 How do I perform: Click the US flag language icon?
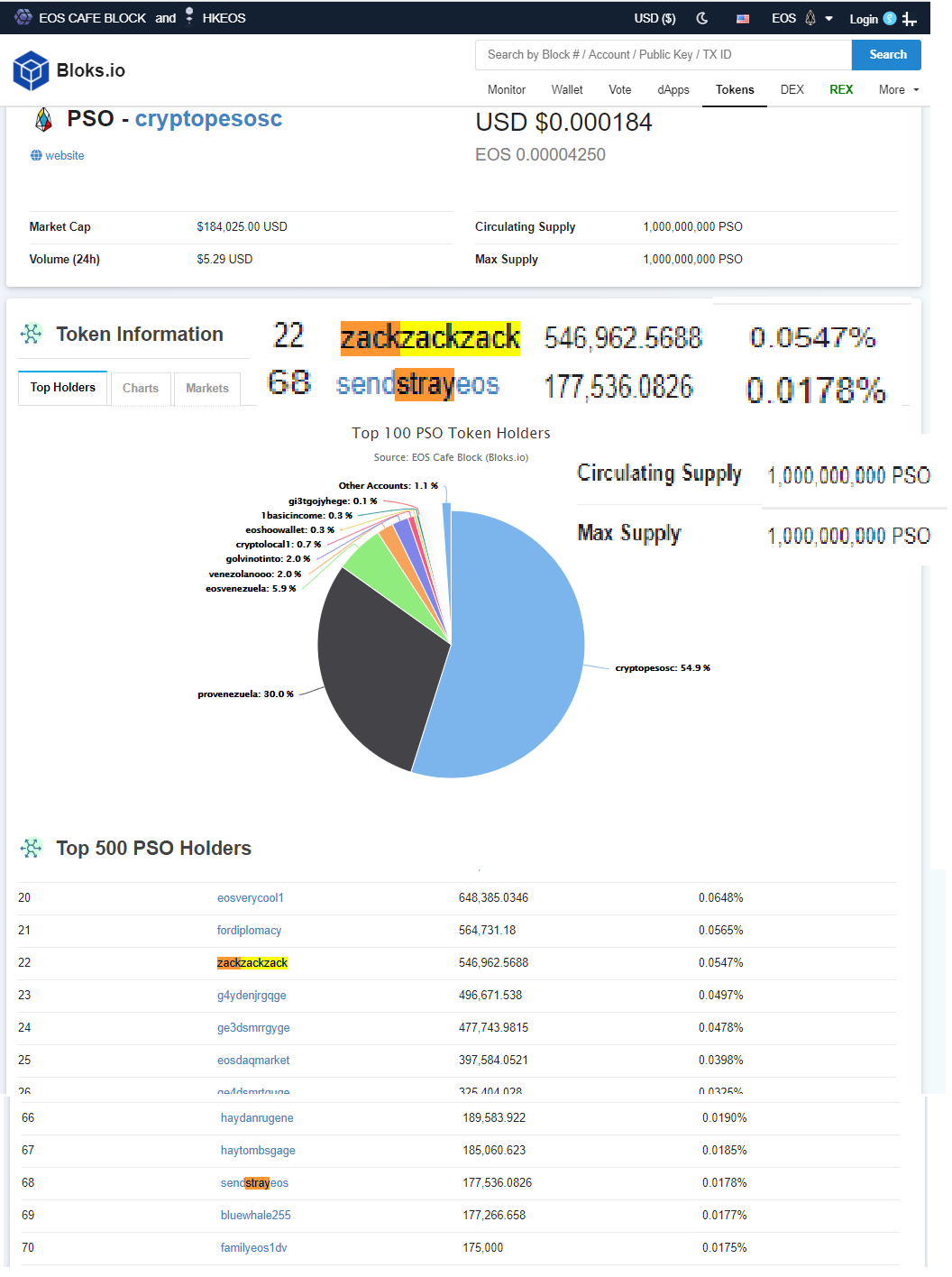pos(743,18)
